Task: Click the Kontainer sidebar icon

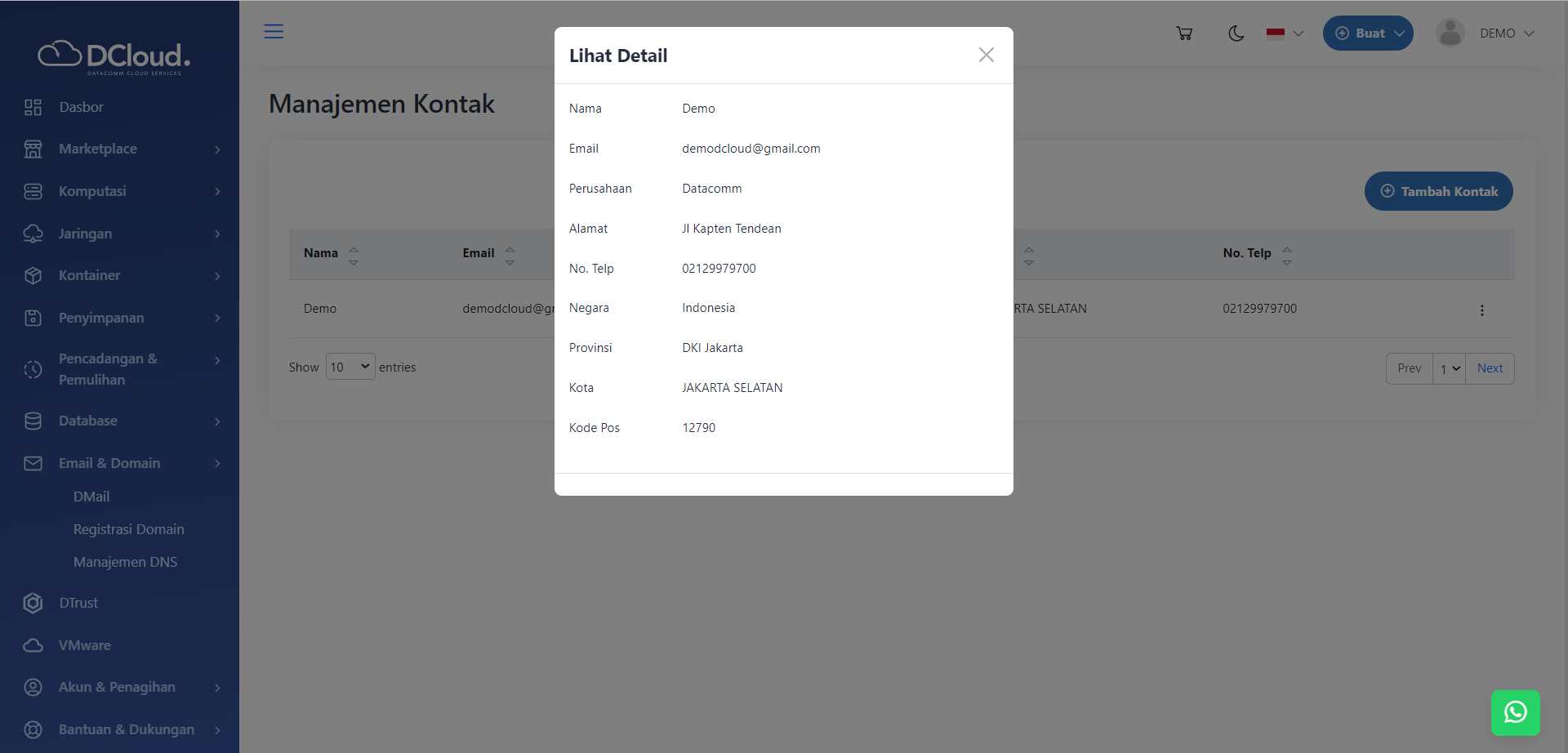Action: coord(33,275)
